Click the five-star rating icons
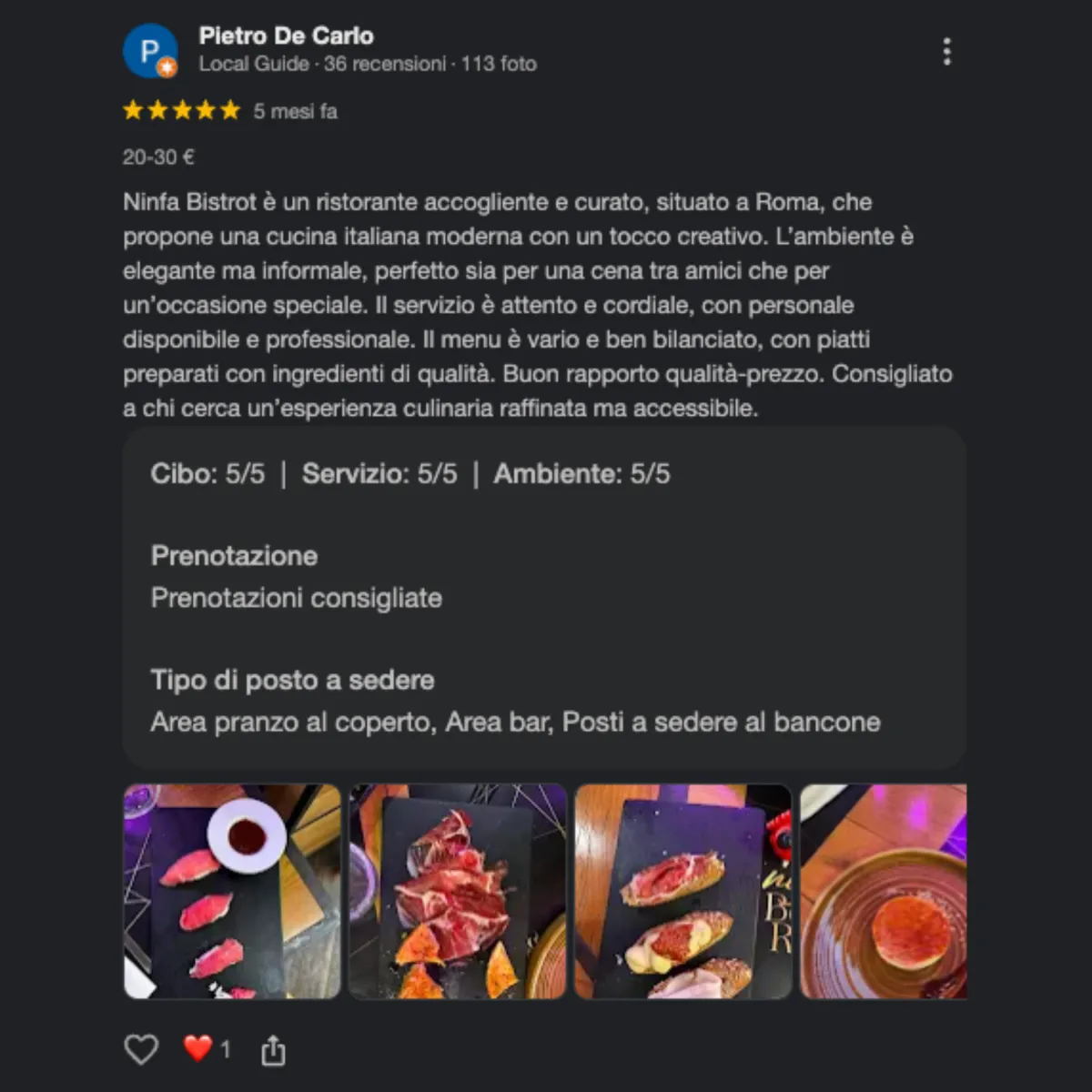1092x1092 pixels. (x=182, y=110)
